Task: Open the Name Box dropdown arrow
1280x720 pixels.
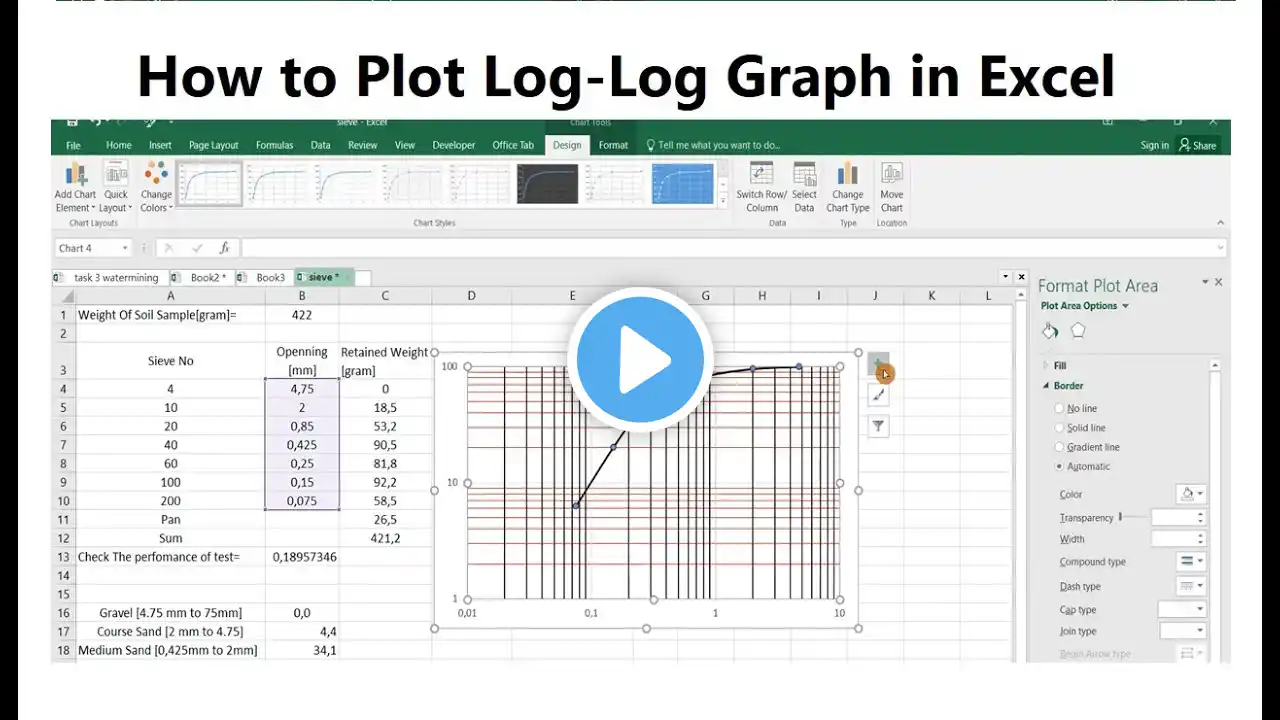Action: [125, 248]
